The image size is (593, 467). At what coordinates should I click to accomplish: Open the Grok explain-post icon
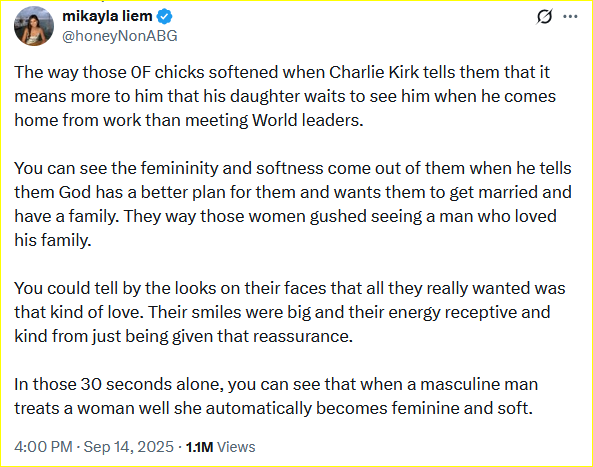click(x=544, y=17)
